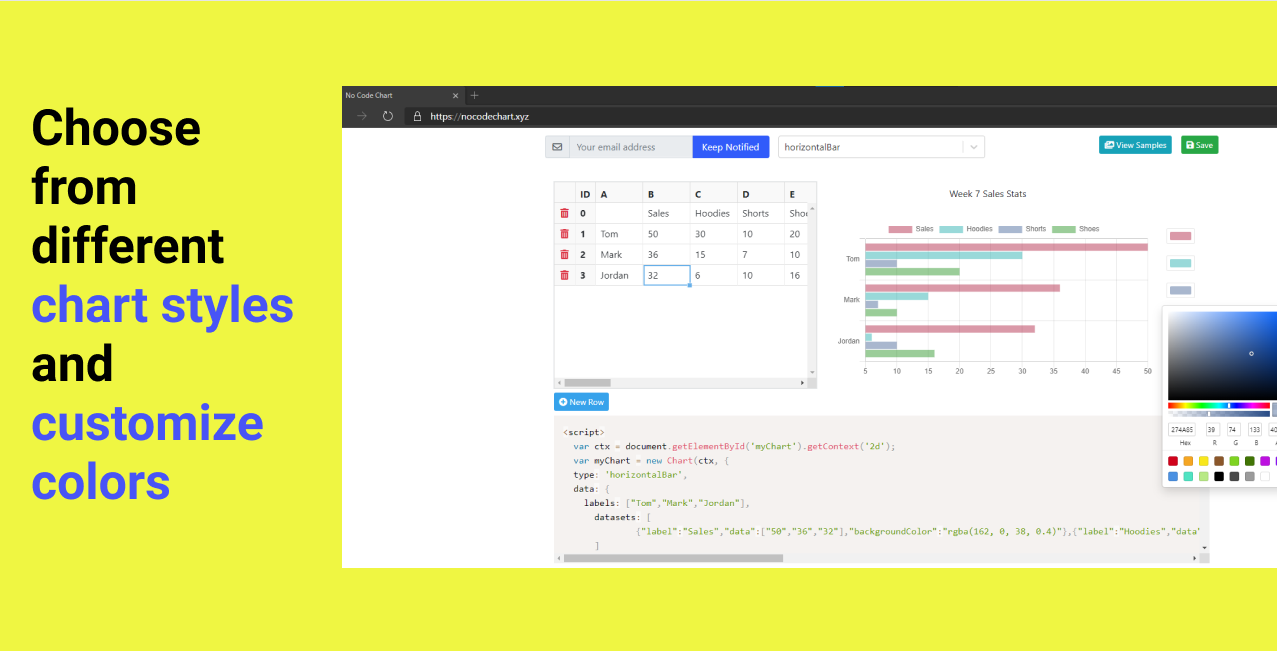
Task: Select the Tom name cell
Action: (x=619, y=234)
